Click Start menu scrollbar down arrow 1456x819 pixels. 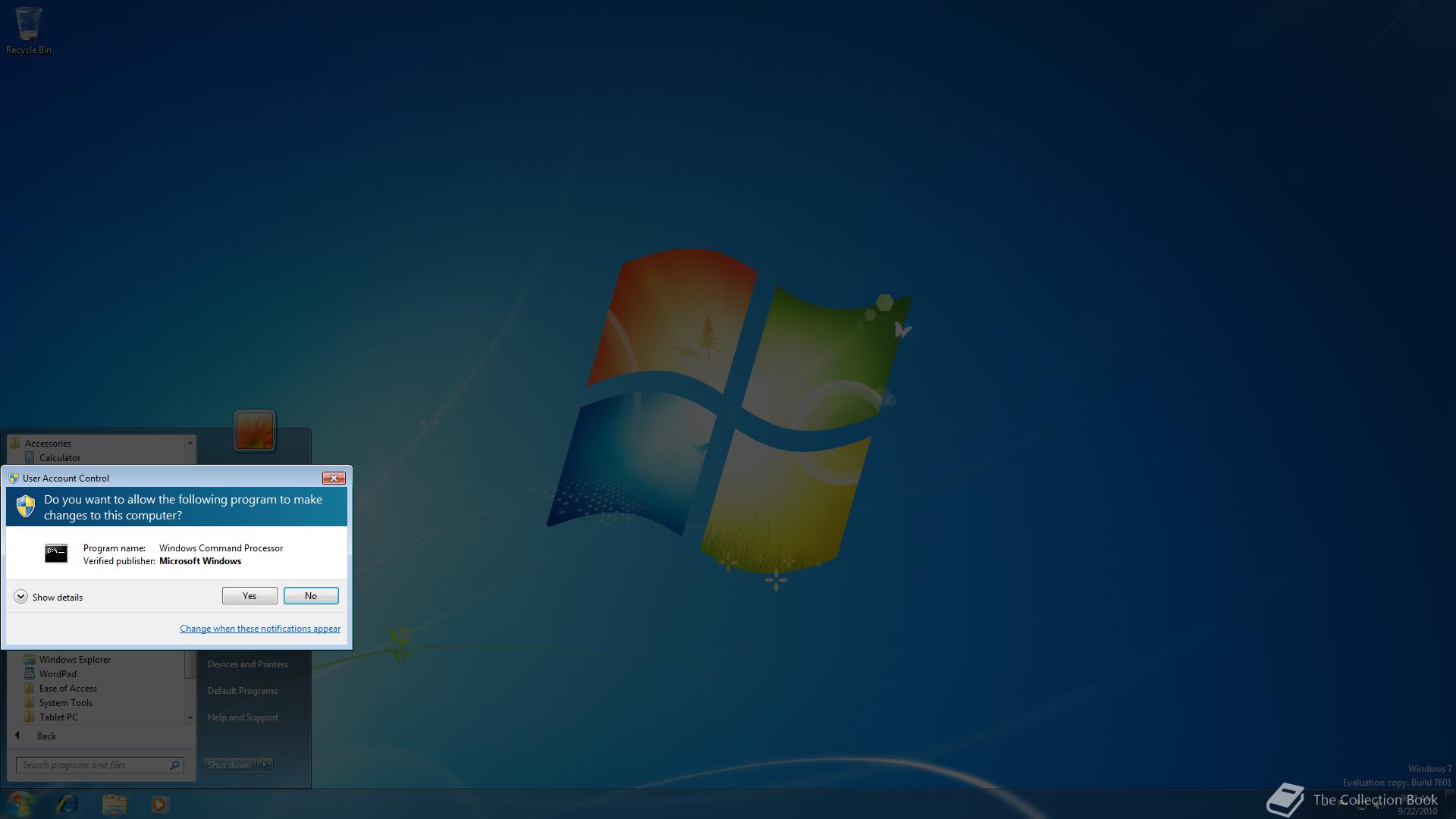(190, 717)
